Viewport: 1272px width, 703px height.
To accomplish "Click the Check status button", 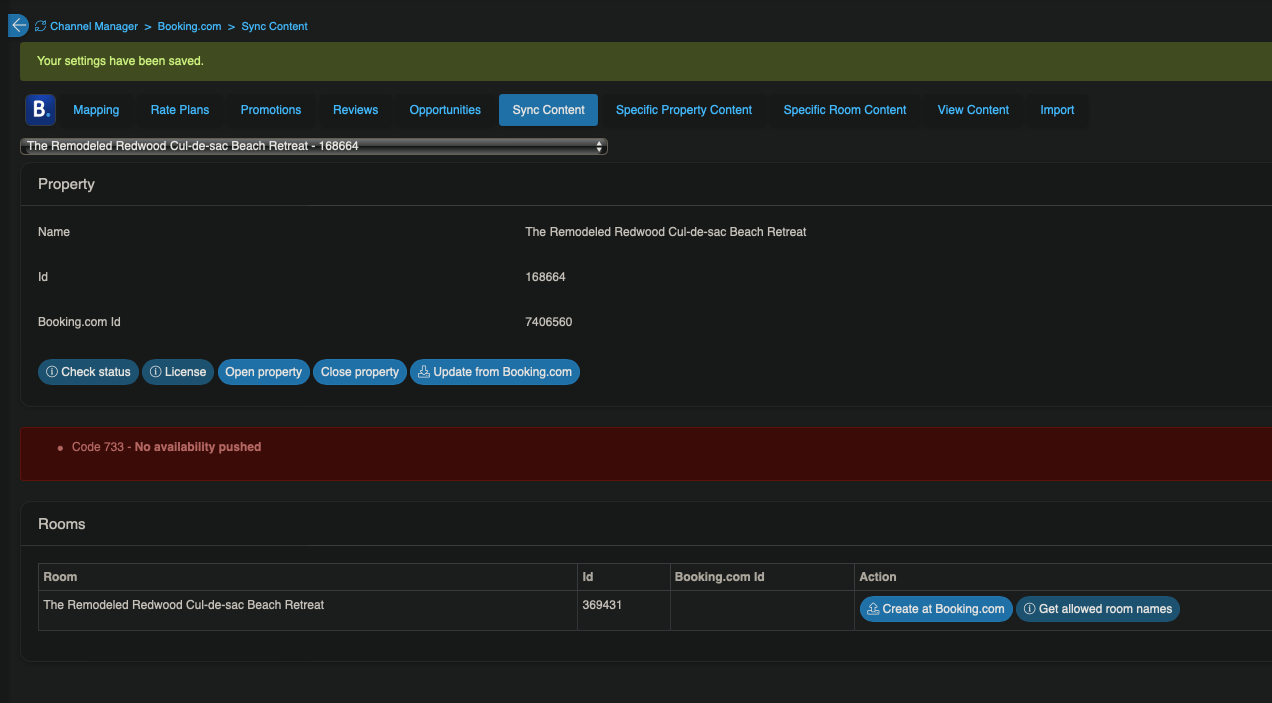I will point(88,372).
